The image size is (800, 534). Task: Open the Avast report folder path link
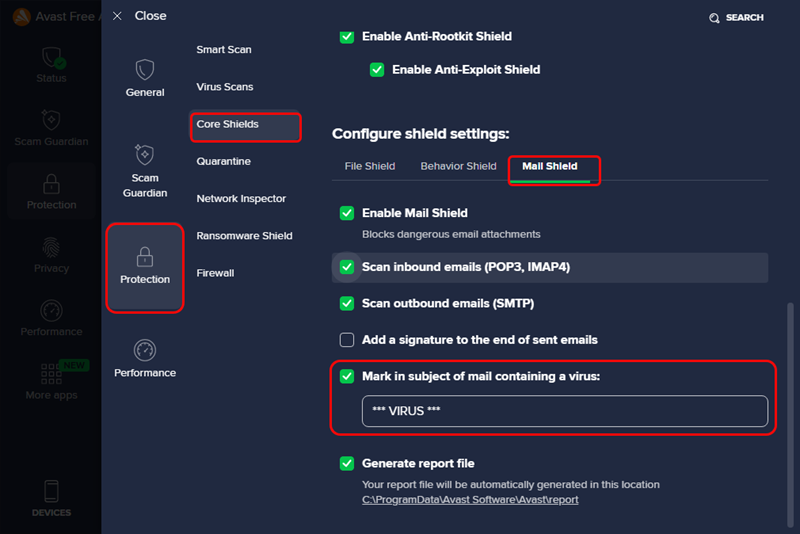tap(470, 500)
